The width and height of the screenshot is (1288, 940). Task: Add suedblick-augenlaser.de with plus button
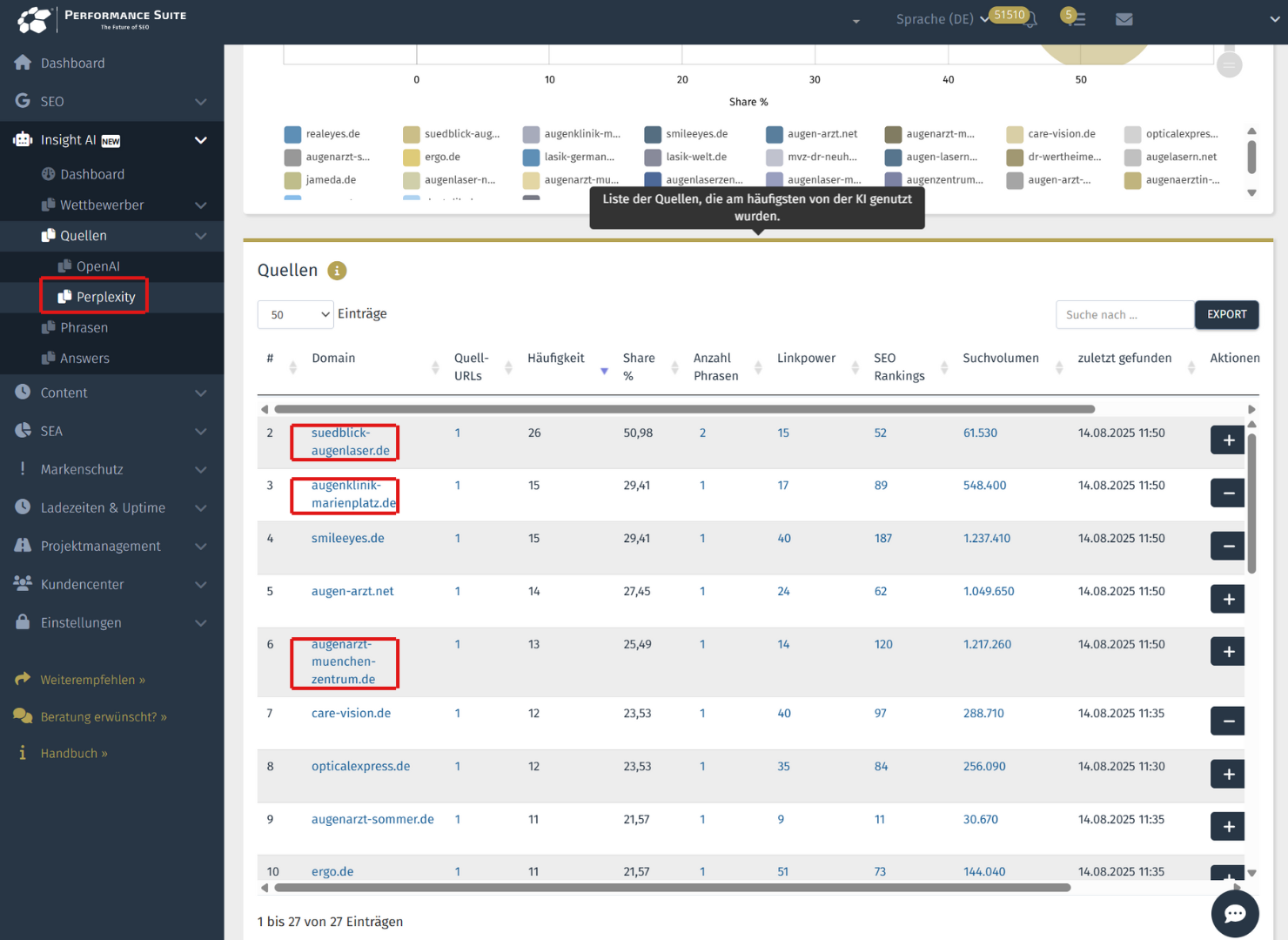pos(1228,440)
